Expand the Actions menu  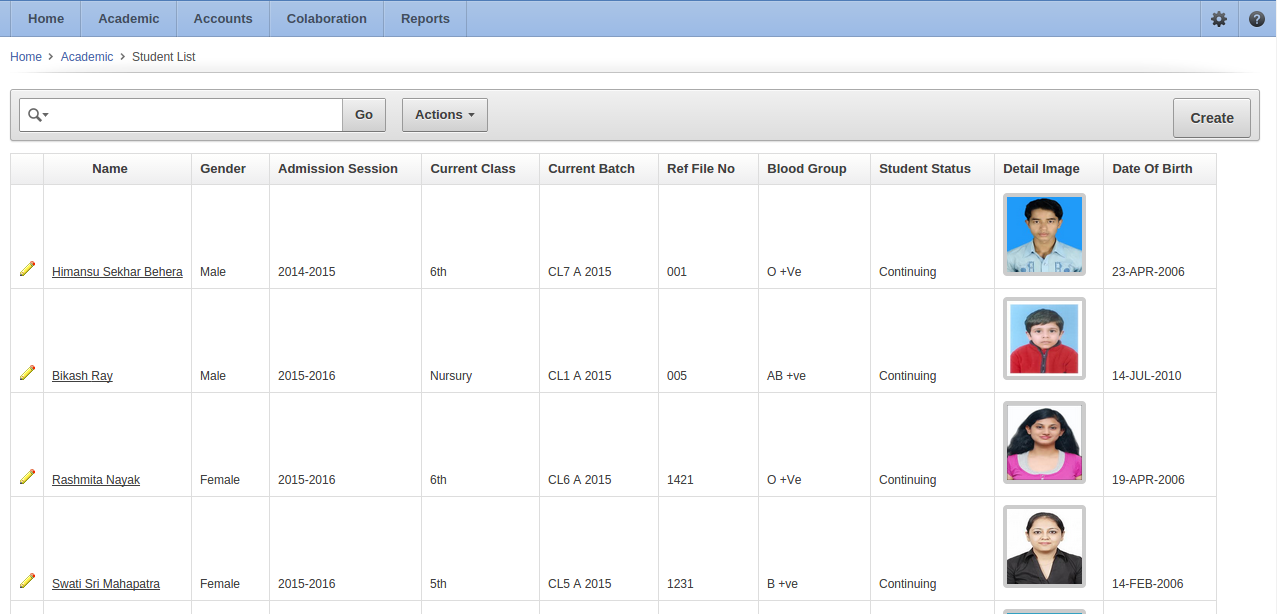point(445,115)
